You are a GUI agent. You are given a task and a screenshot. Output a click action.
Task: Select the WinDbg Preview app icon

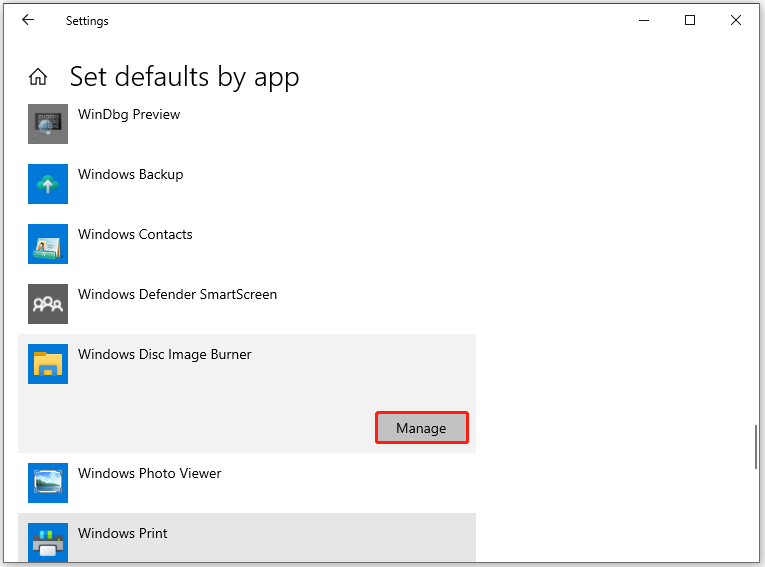point(48,124)
